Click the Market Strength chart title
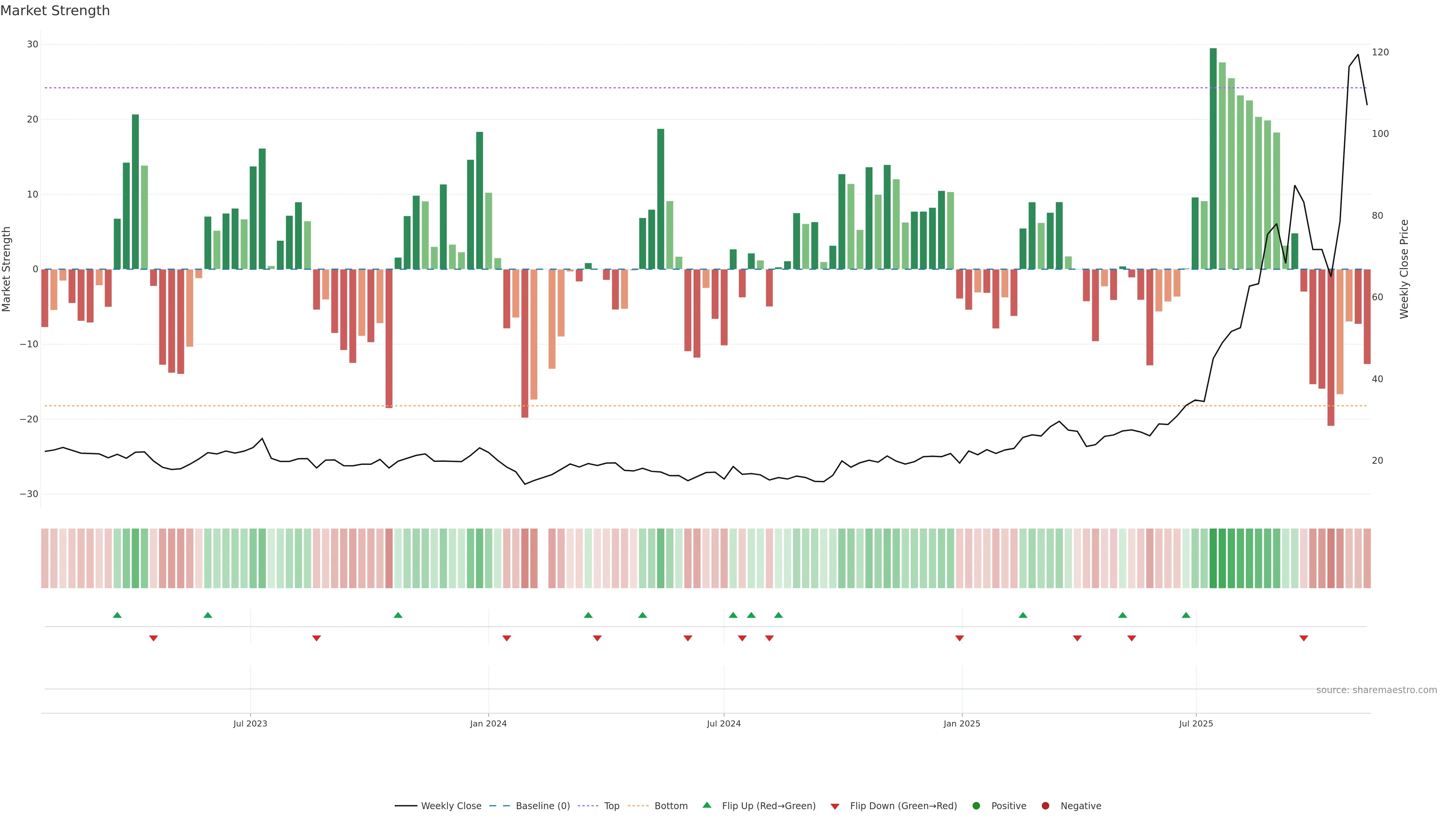Viewport: 1456px width, 819px height. tap(55, 11)
